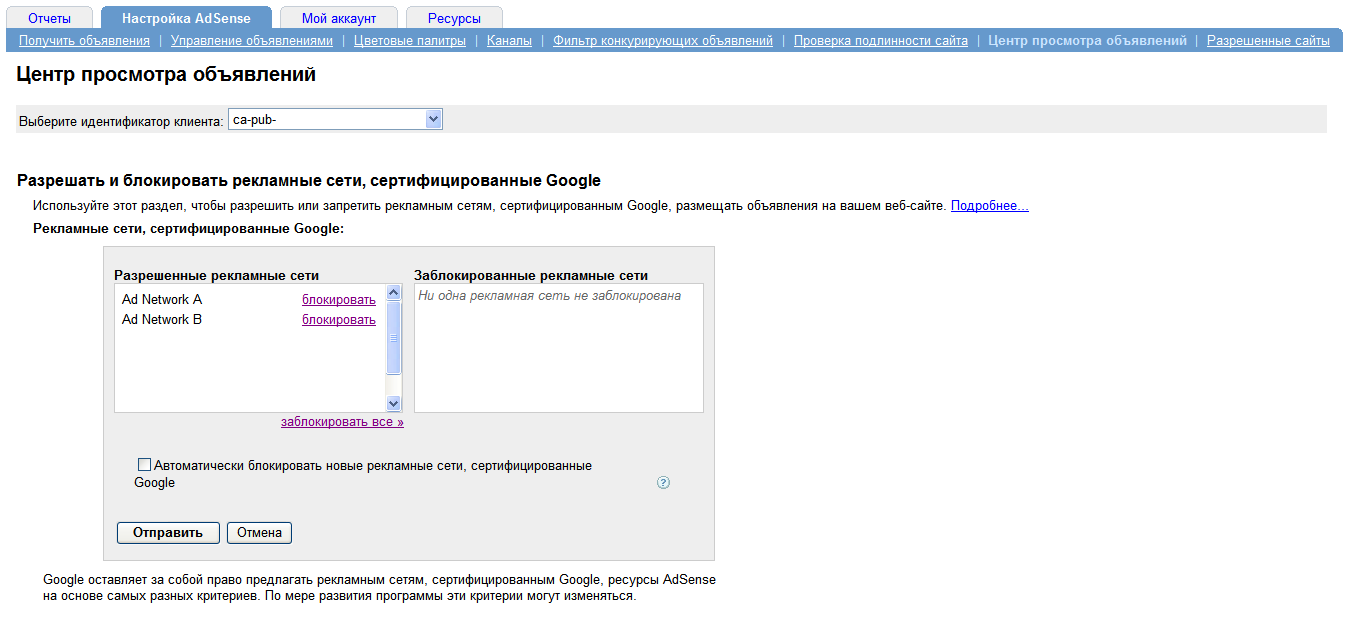Image resolution: width=1347 pixels, height=619 pixels.
Task: Select Ad Network A in allowed list
Action: (162, 300)
